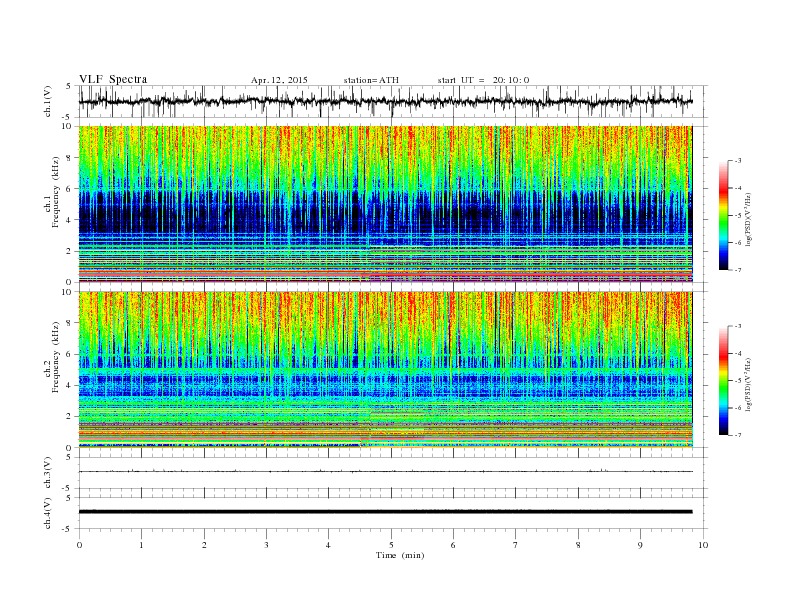Click the time axis tick label "5"
Image resolution: width=792 pixels, height=612 pixels.
pos(391,545)
